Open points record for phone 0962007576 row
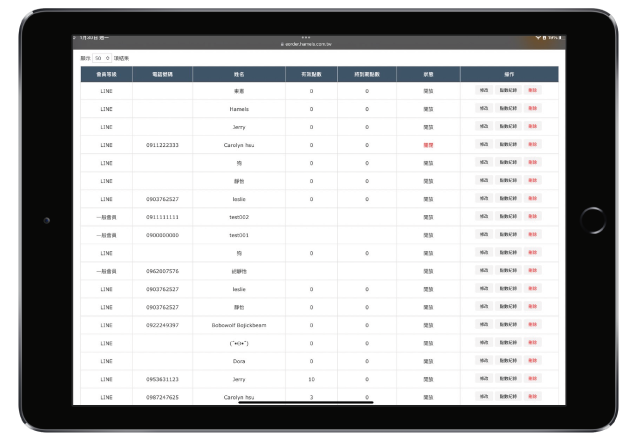 coord(508,270)
